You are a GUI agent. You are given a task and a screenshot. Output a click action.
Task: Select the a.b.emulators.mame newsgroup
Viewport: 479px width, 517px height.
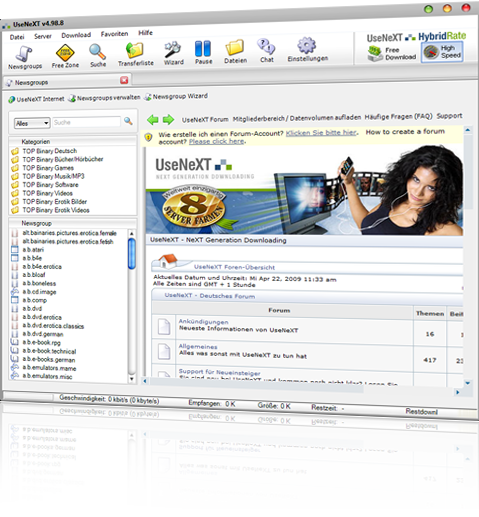(49, 368)
